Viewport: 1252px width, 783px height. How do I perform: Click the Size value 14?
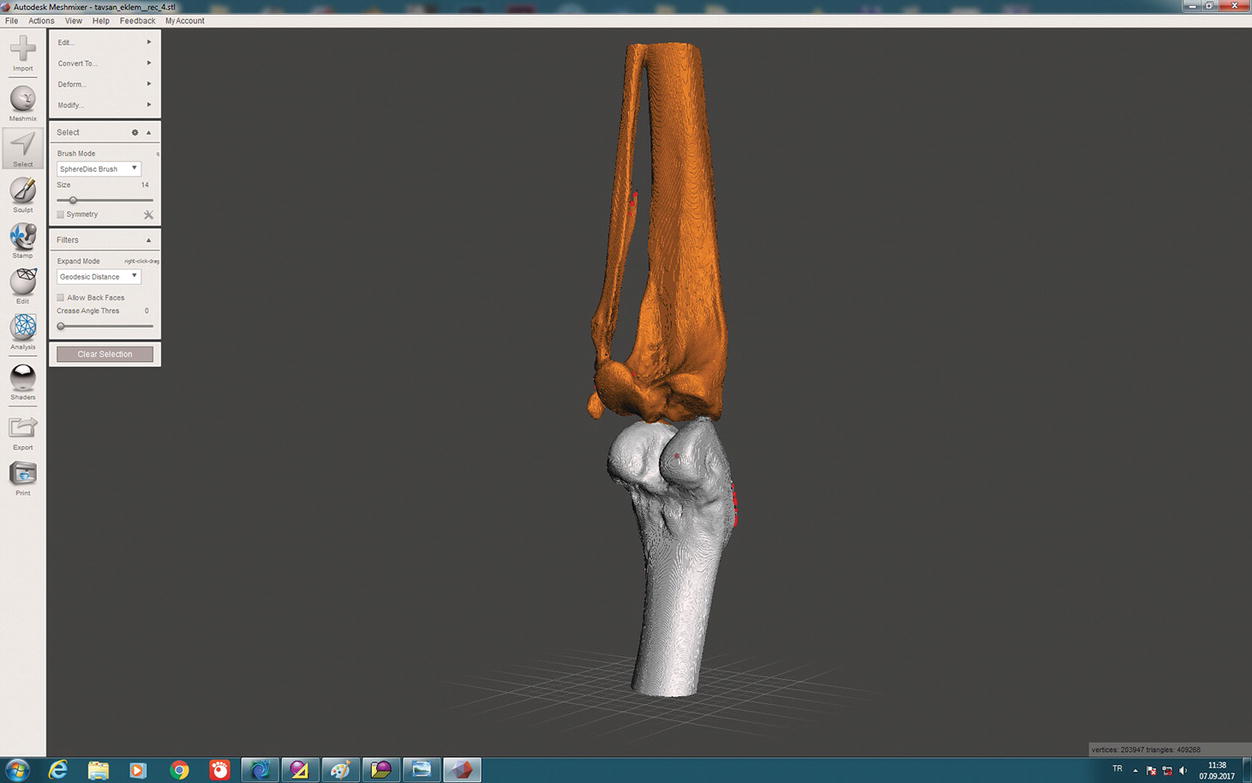click(145, 185)
